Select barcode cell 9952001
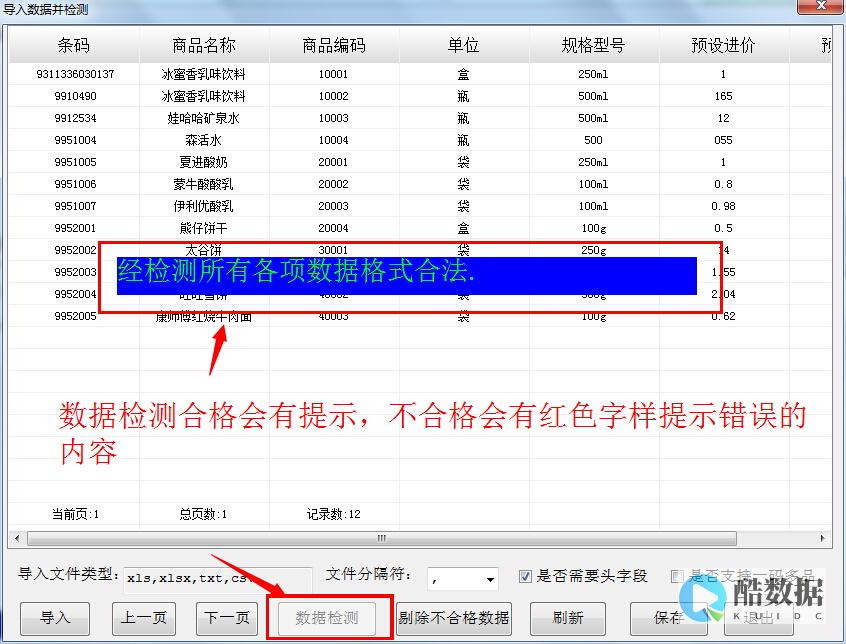The height and width of the screenshot is (644, 846). click(x=75, y=228)
